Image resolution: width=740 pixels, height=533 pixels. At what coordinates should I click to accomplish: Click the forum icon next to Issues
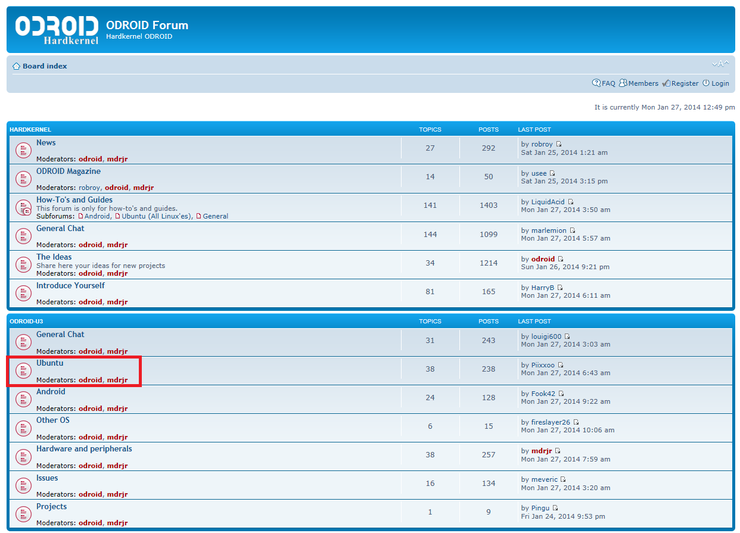tap(23, 485)
